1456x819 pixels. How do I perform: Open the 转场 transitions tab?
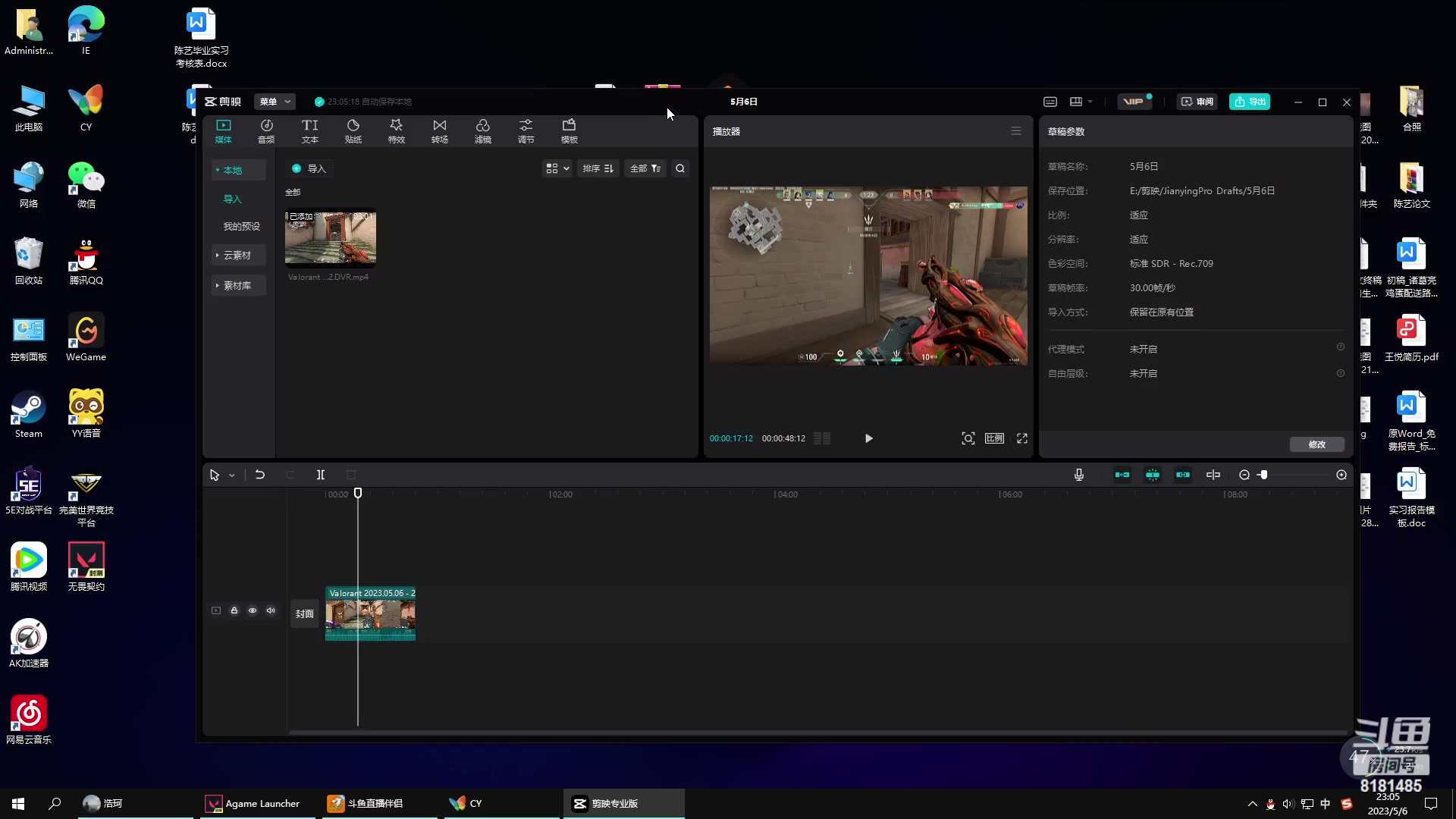tap(440, 131)
